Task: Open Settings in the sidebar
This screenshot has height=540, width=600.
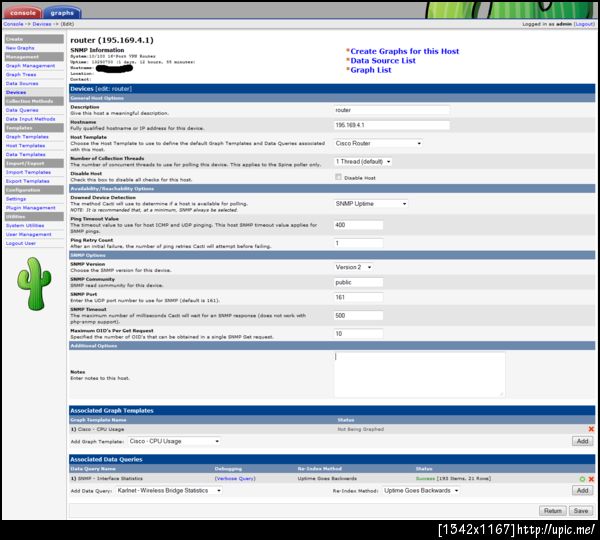Action: [16, 199]
